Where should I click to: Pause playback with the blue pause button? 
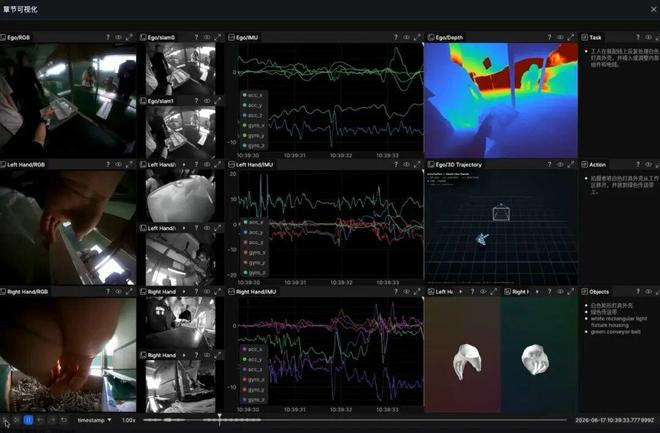click(28, 420)
